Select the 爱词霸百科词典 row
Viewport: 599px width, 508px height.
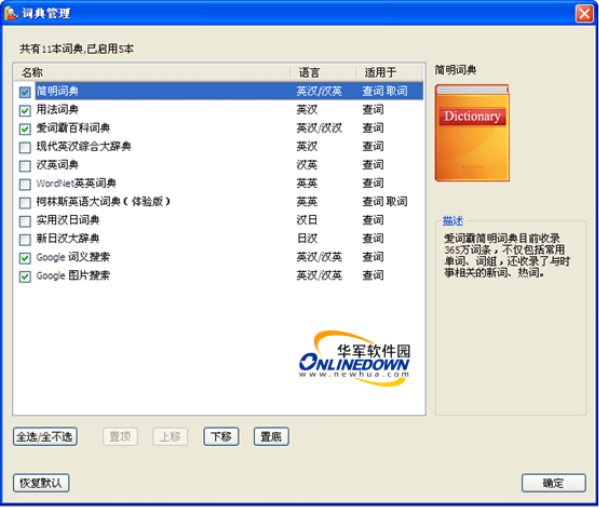219,128
